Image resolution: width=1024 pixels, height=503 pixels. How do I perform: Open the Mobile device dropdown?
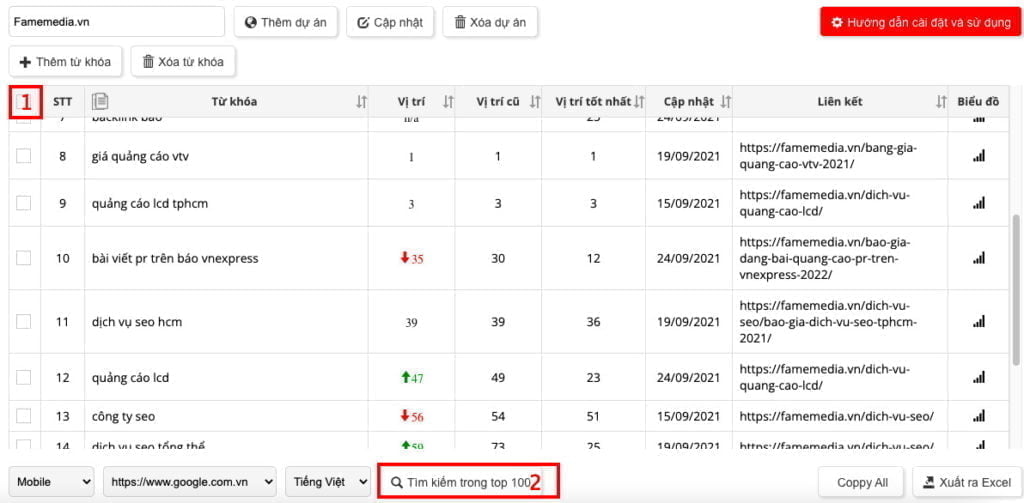(51, 482)
